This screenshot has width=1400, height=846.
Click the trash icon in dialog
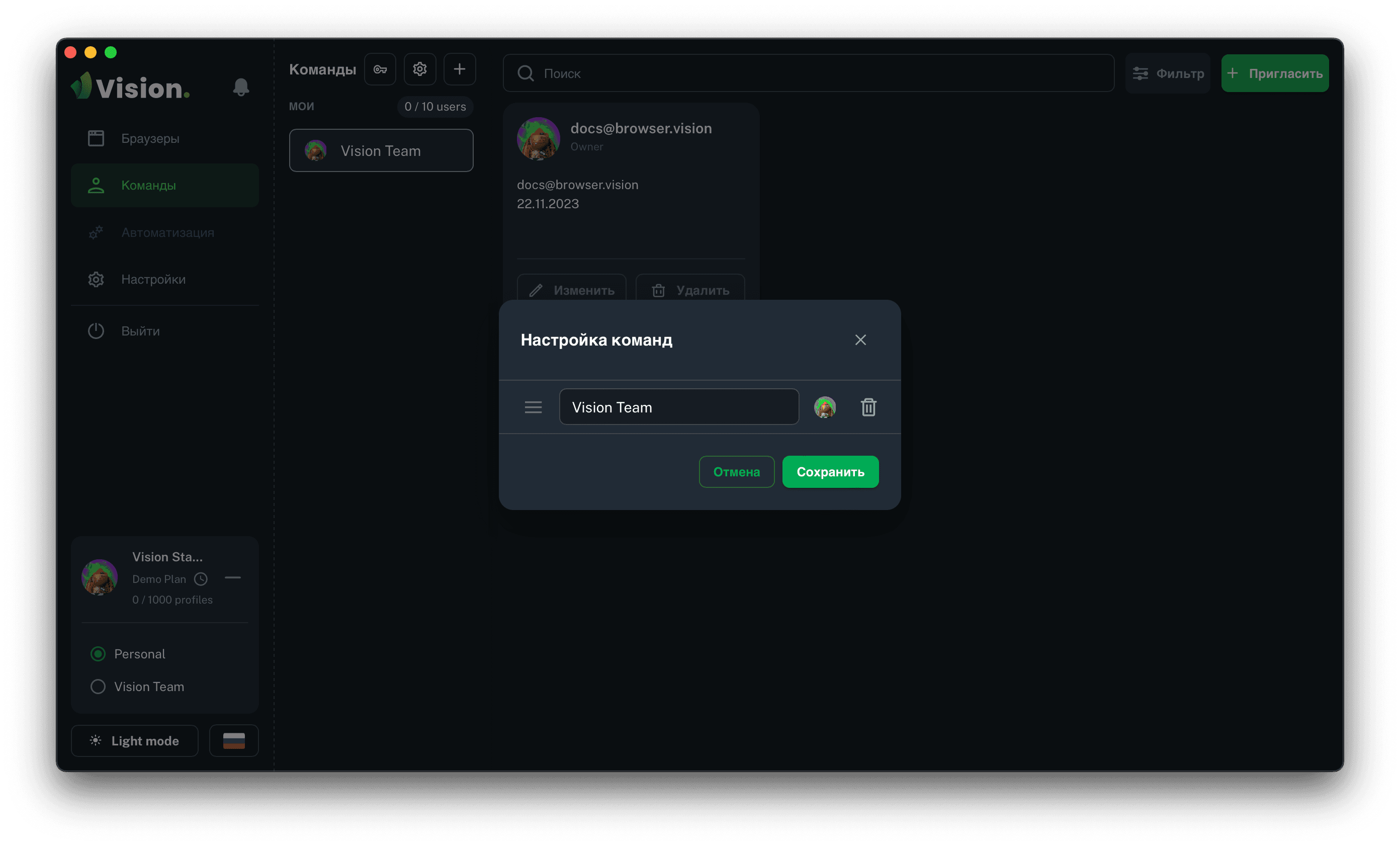click(868, 407)
